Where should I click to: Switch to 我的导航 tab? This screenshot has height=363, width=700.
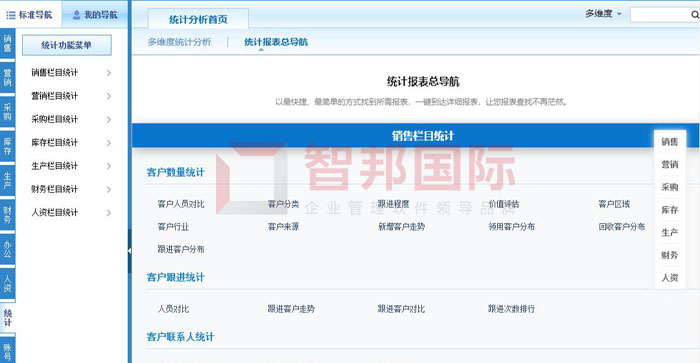coord(95,15)
